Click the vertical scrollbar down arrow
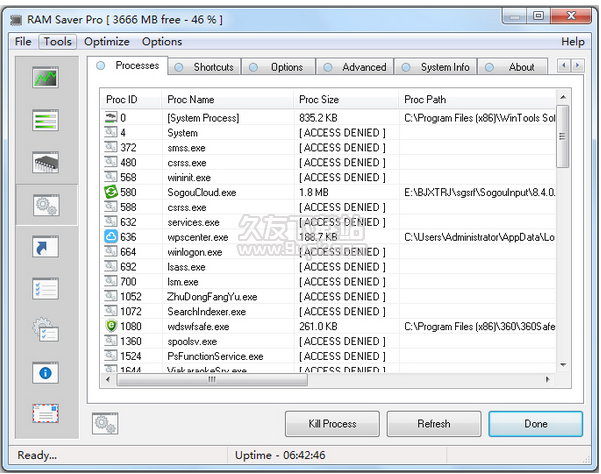 click(x=563, y=364)
